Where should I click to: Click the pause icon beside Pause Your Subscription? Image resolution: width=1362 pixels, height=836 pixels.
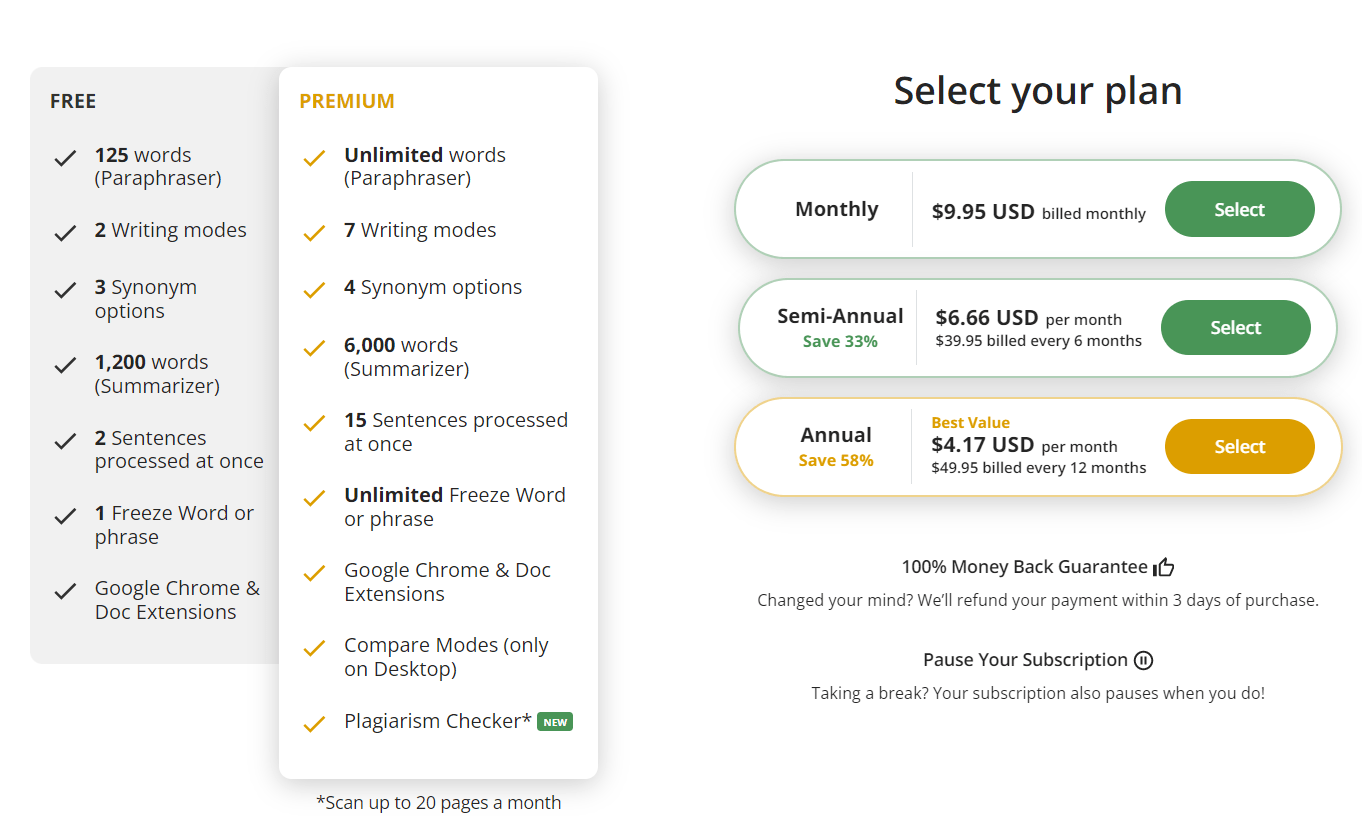click(x=1144, y=660)
